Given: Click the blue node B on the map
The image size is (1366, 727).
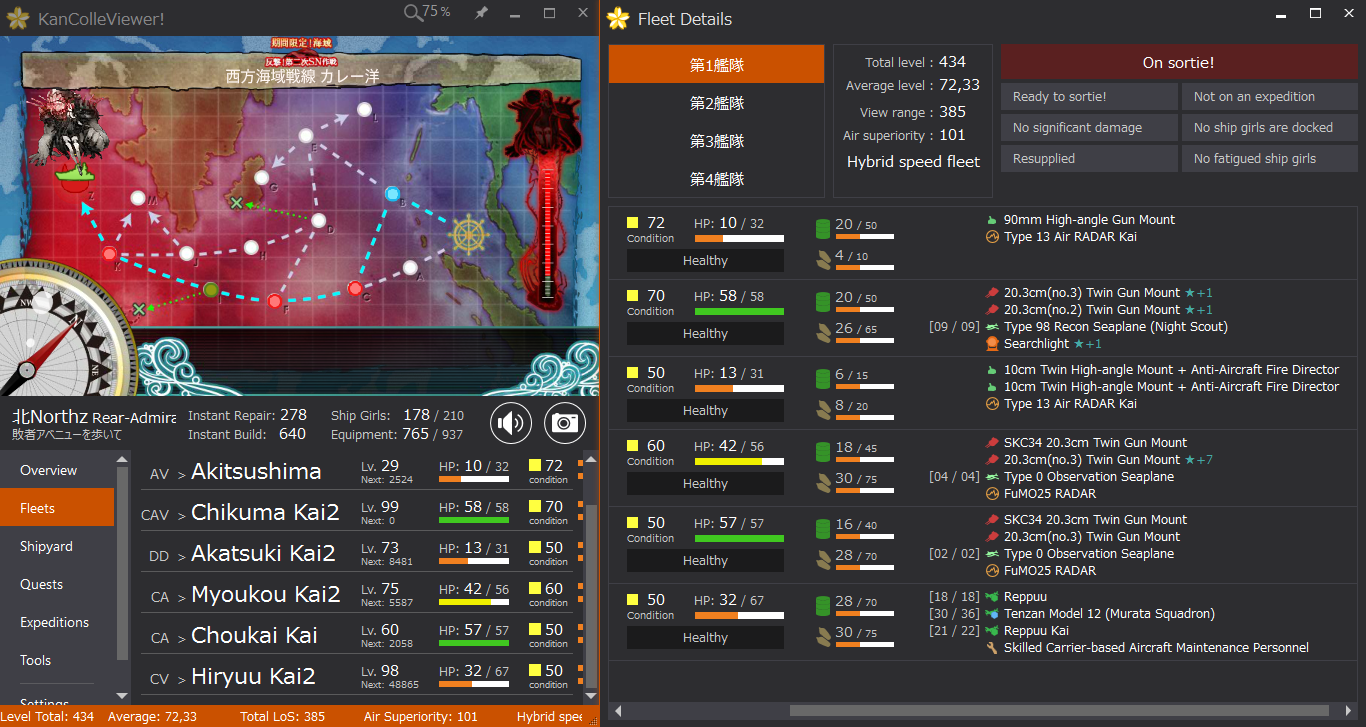Looking at the screenshot, I should coord(393,194).
